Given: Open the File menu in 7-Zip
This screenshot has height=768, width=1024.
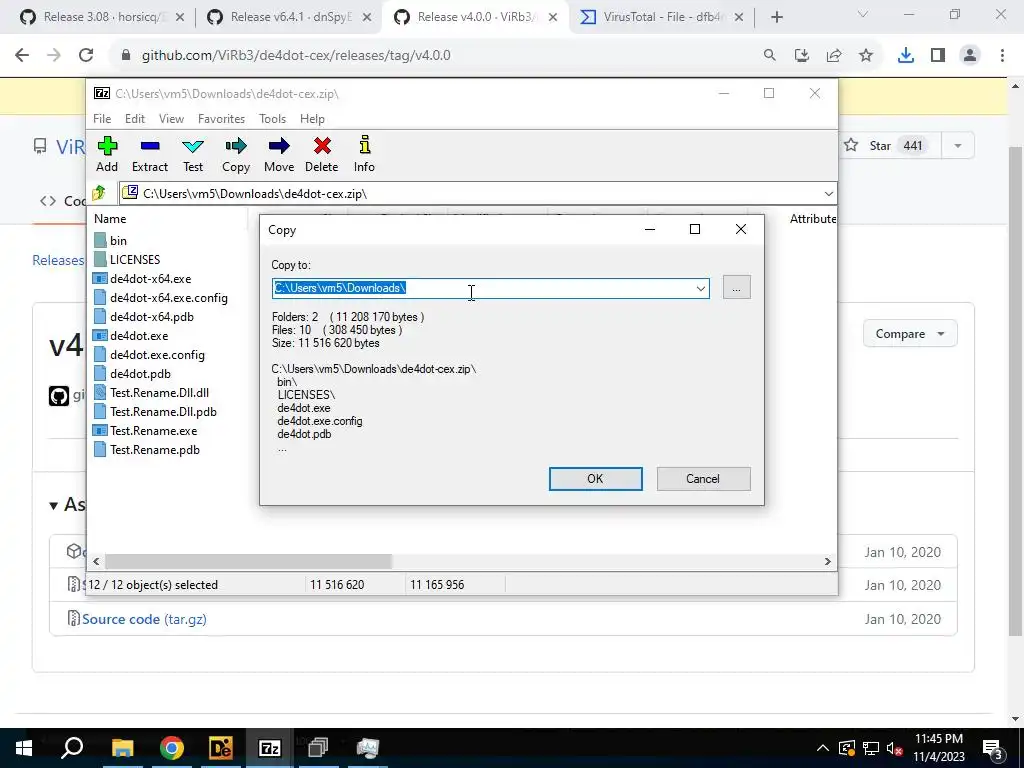Looking at the screenshot, I should click(x=102, y=119).
